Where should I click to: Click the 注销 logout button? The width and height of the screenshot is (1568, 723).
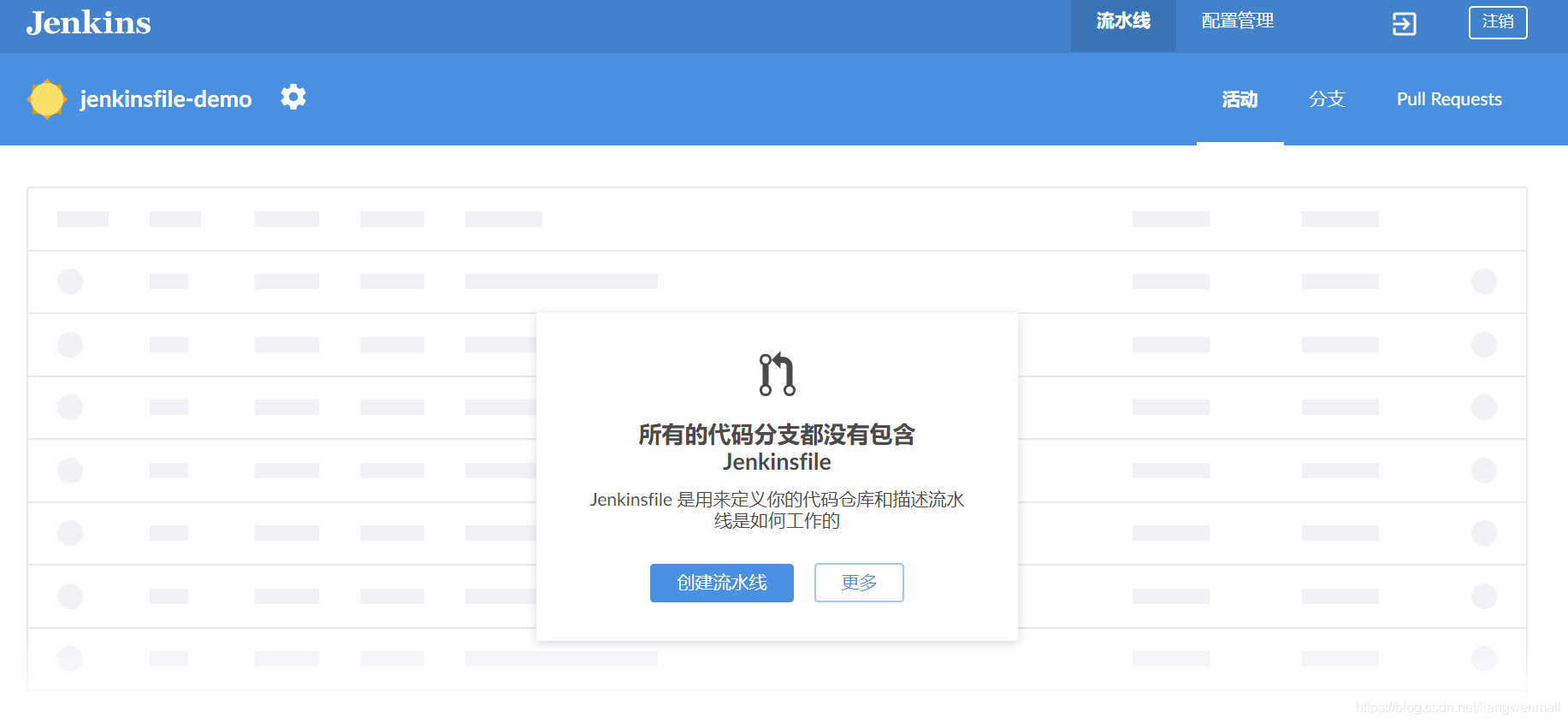coord(1498,22)
